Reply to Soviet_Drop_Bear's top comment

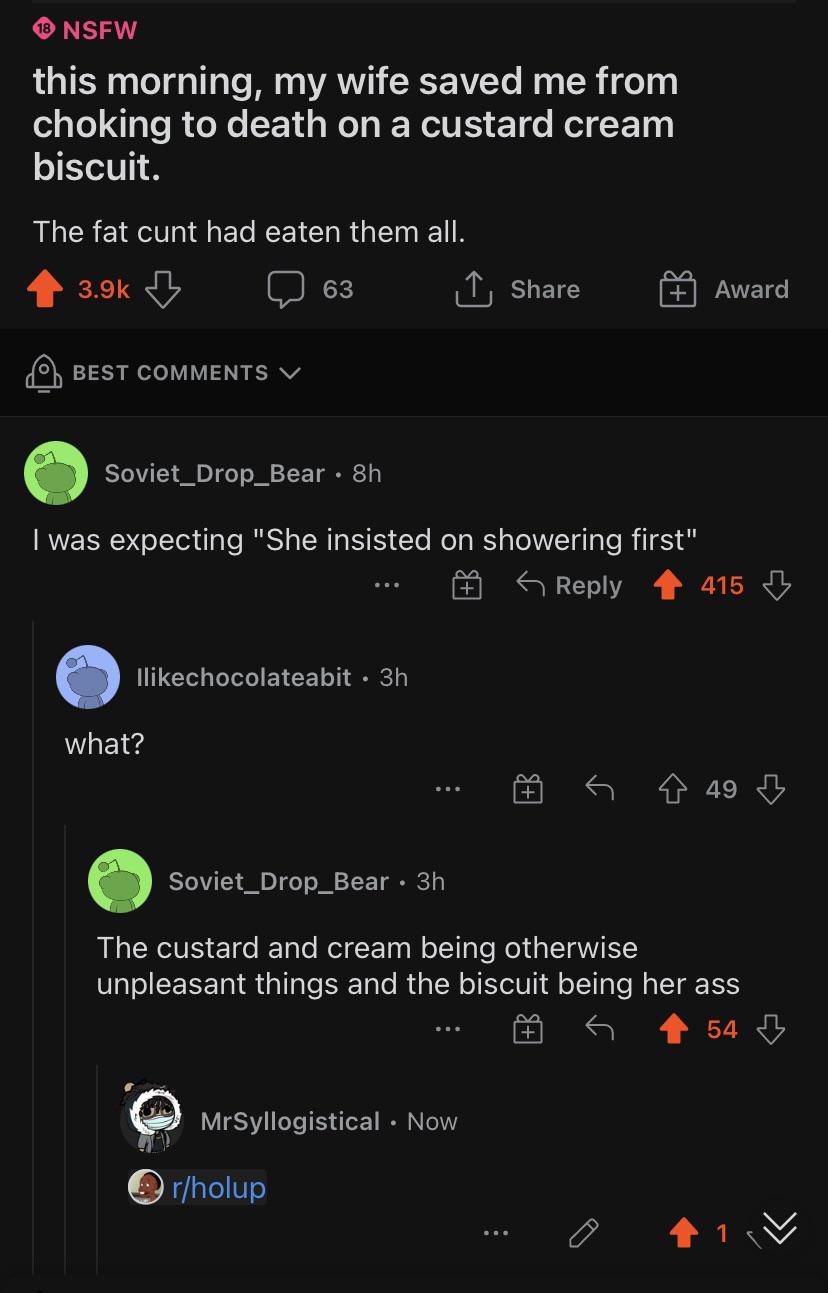[569, 586]
